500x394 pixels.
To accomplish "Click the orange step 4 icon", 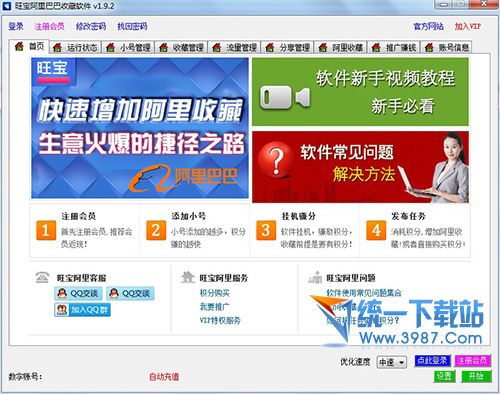I will click(376, 230).
